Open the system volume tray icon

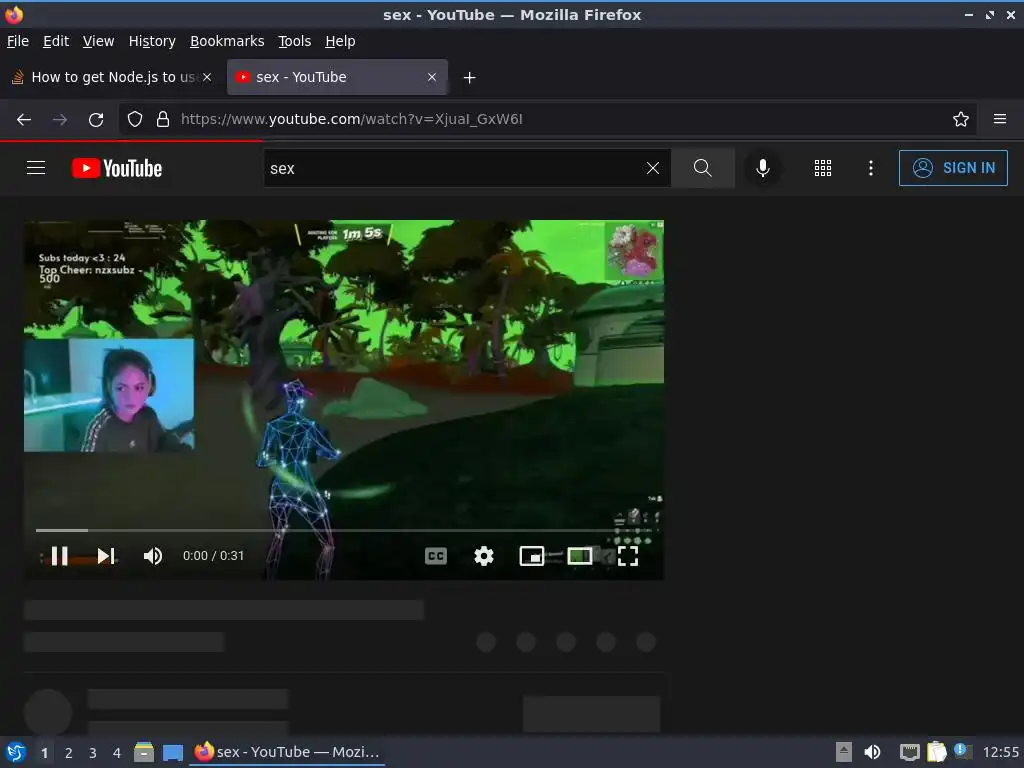pyautogui.click(x=872, y=752)
